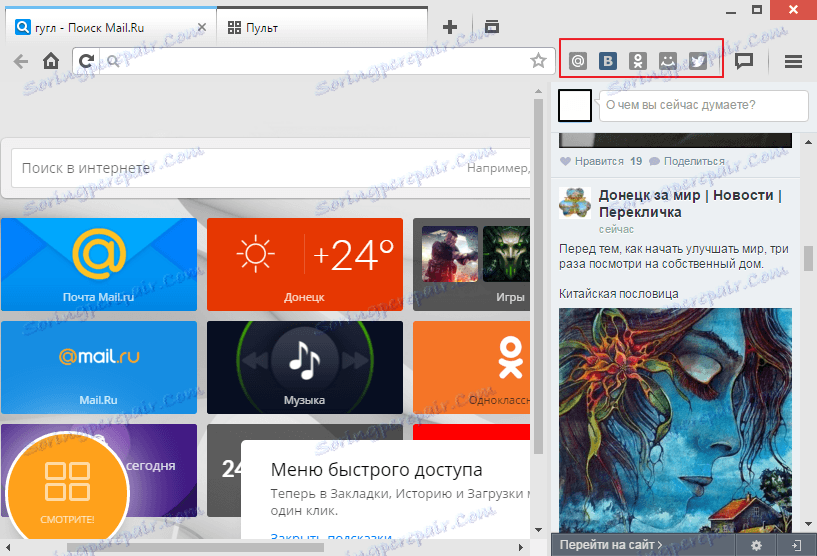Open Mail.ru @ social panel icon
Image resolution: width=817 pixels, height=556 pixels.
[577, 61]
